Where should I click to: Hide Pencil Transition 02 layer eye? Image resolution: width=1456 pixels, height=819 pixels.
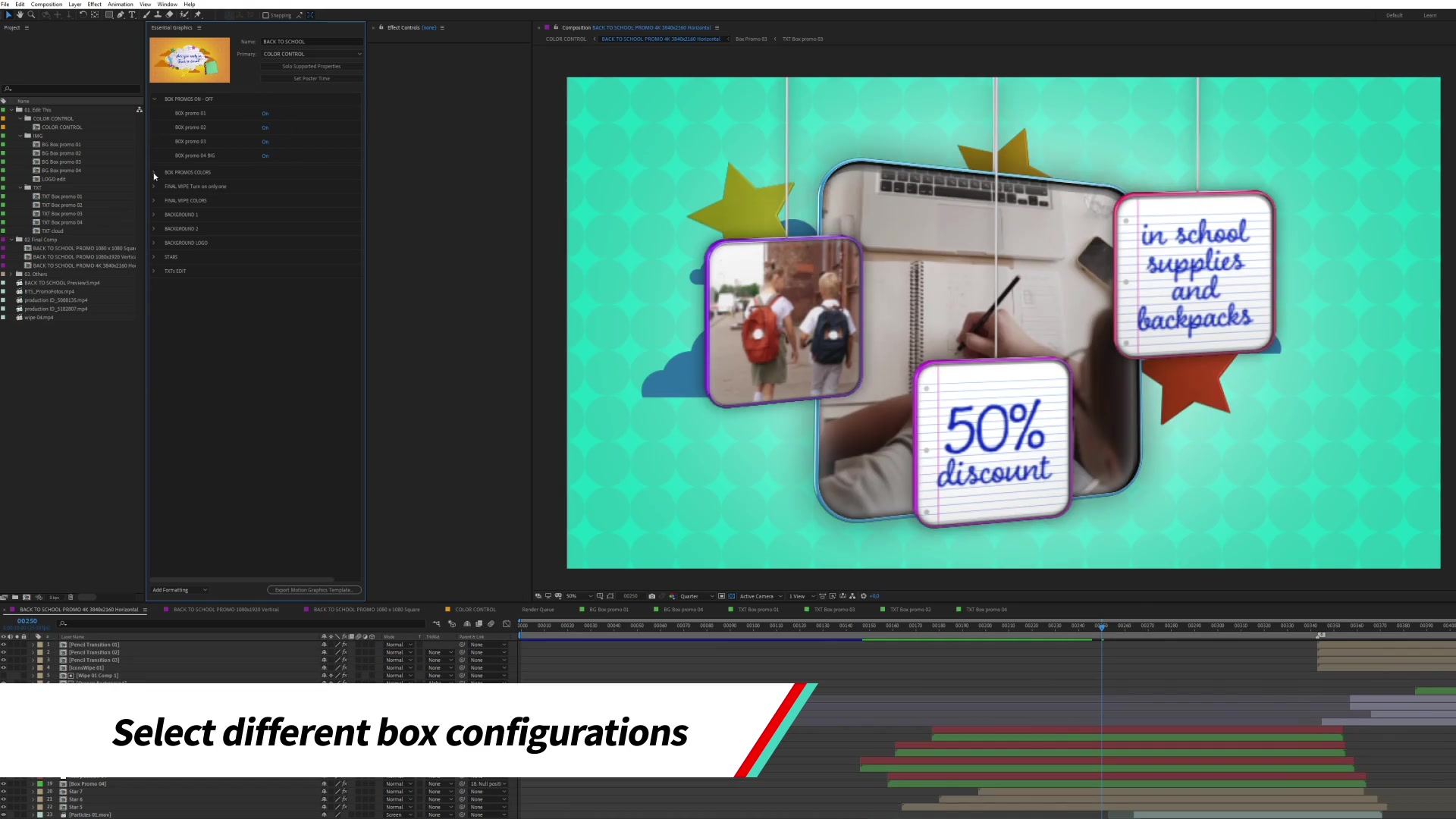tap(4, 652)
